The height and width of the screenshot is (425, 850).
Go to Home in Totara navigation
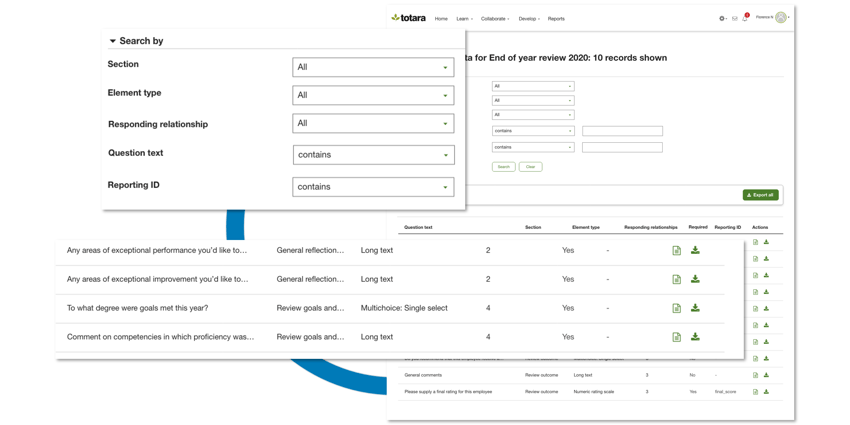(441, 19)
